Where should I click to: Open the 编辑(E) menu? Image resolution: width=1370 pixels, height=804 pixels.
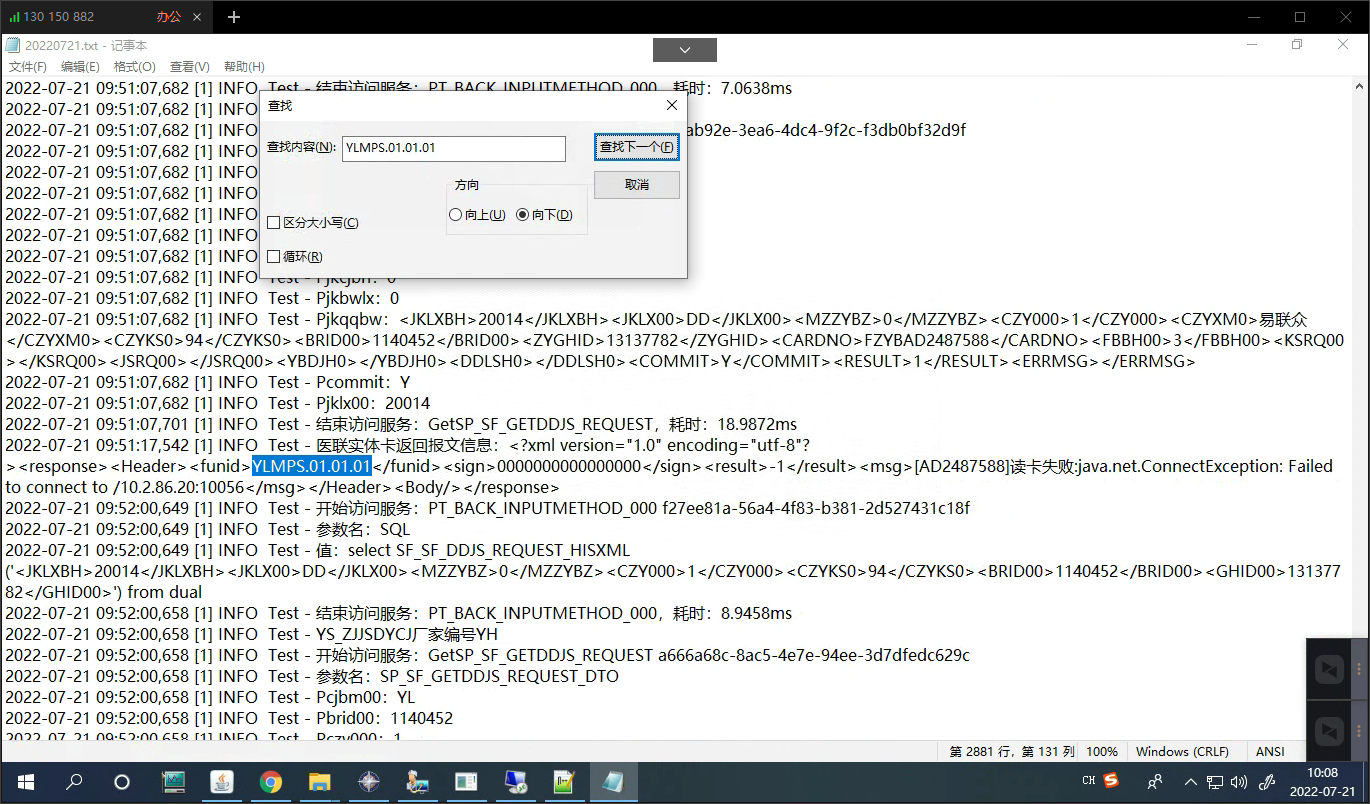click(x=80, y=67)
